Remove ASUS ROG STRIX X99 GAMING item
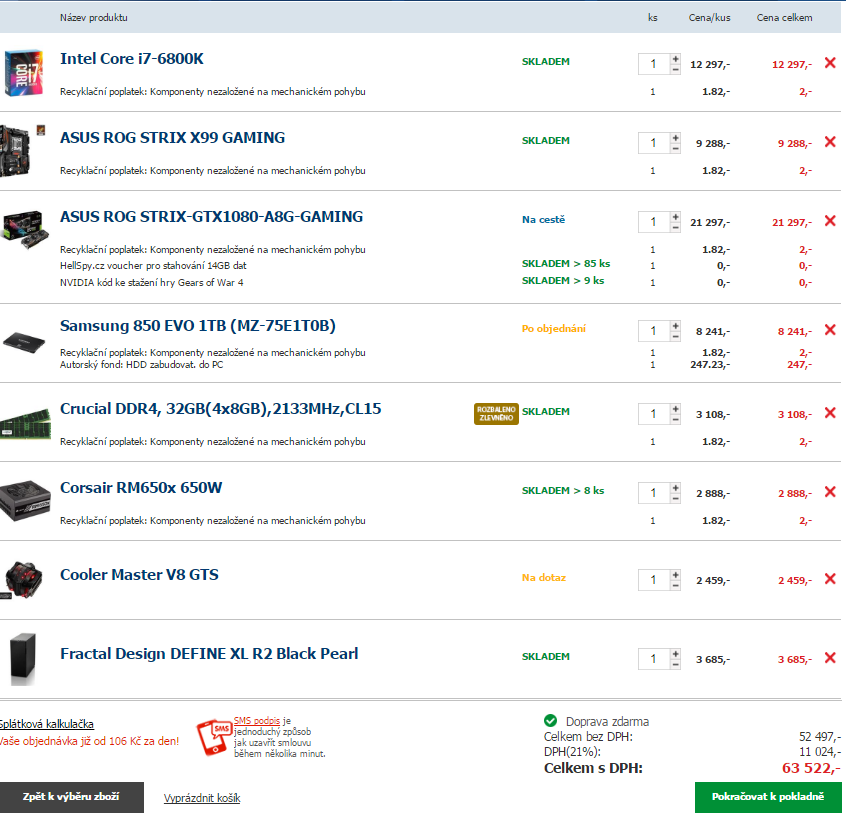This screenshot has height=828, width=846. [830, 142]
